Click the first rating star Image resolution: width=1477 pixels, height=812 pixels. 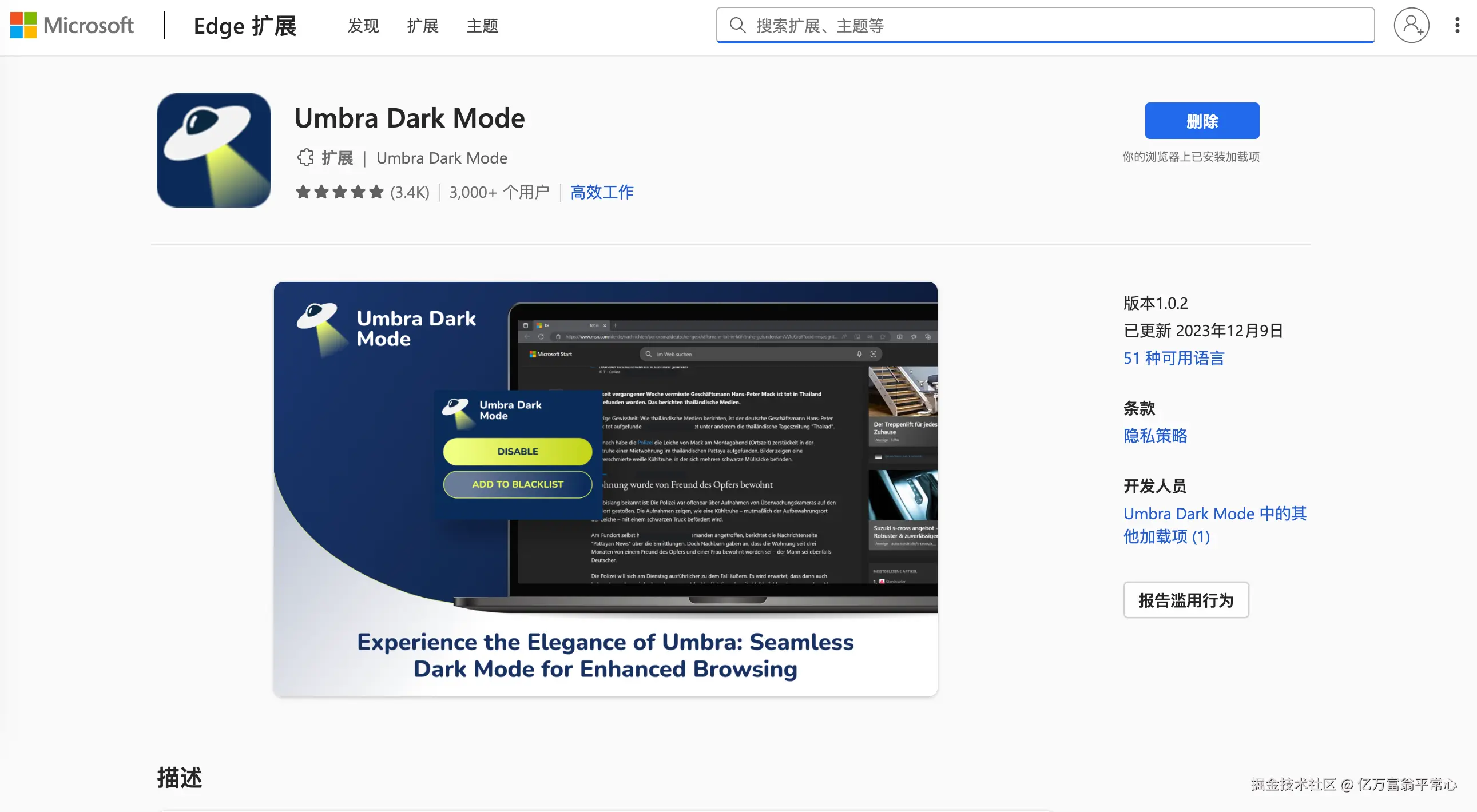coord(303,192)
